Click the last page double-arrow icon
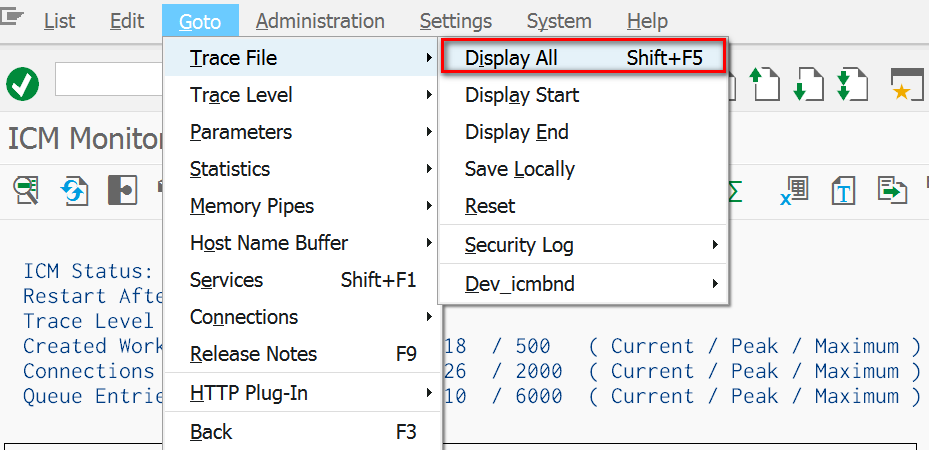 [x=852, y=83]
